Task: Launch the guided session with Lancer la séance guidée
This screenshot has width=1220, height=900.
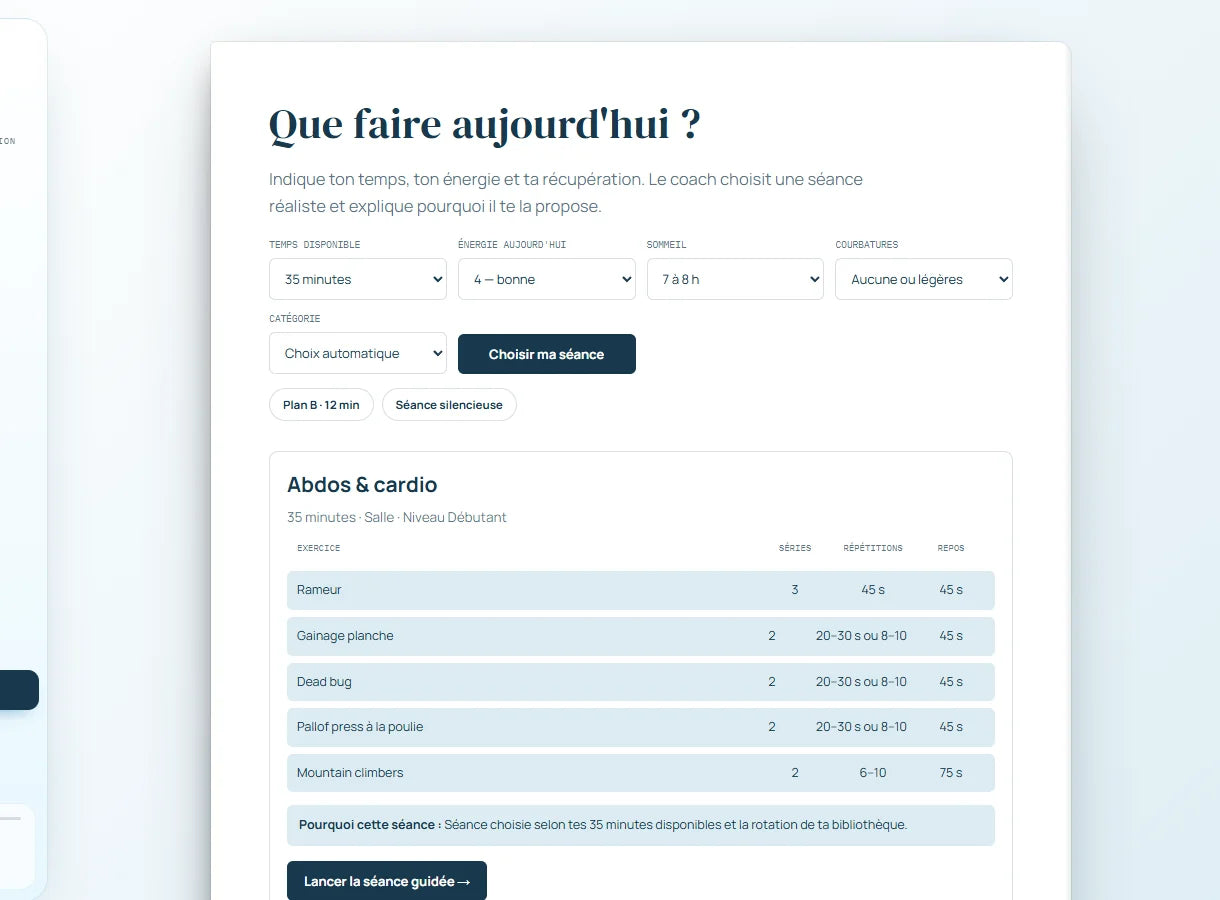Action: pos(387,881)
